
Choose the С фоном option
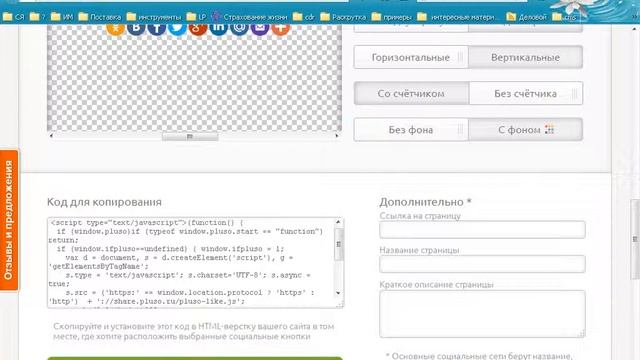[525, 130]
